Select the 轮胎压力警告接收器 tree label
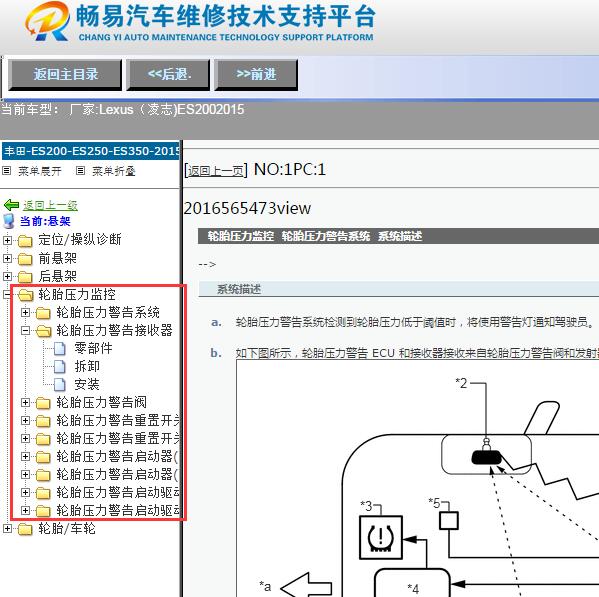Viewport: 599px width, 597px height. click(x=115, y=330)
